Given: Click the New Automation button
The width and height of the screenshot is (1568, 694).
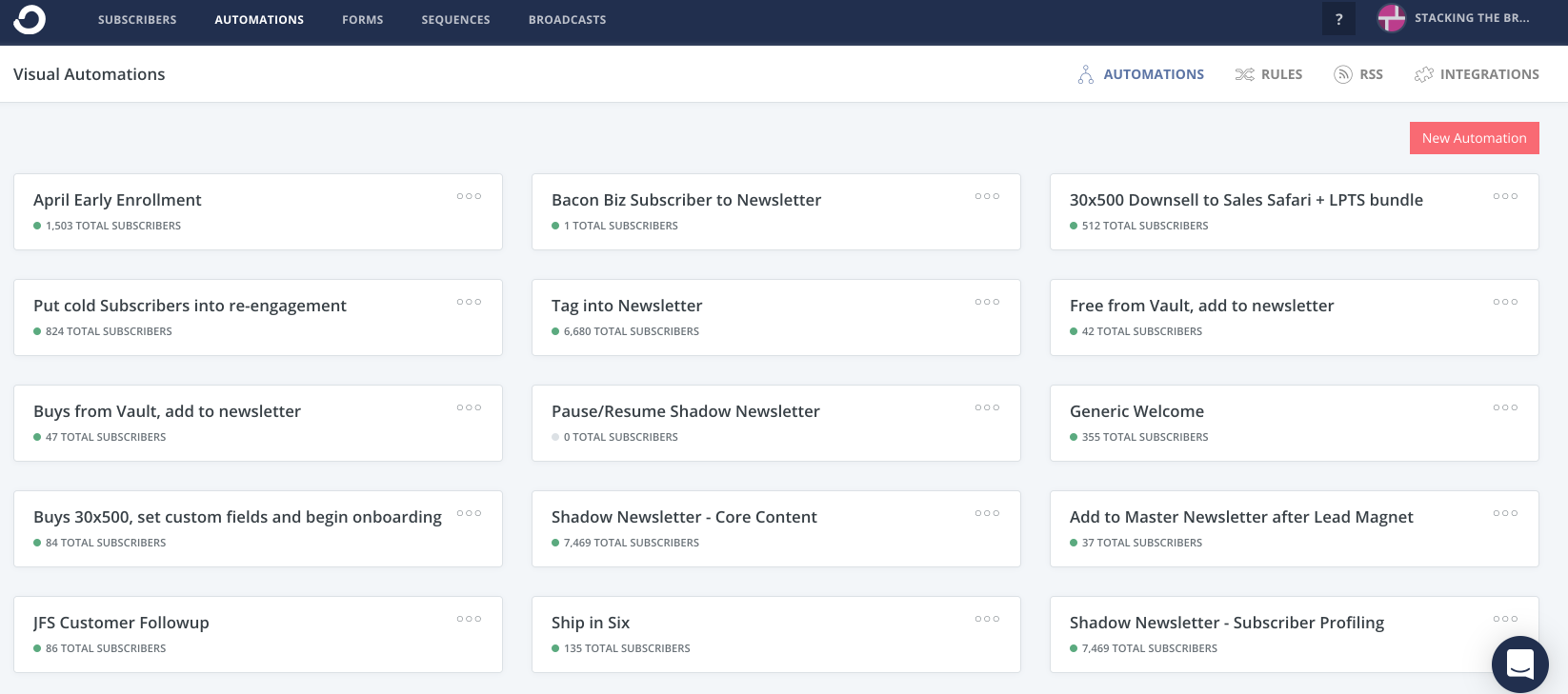Looking at the screenshot, I should point(1474,138).
